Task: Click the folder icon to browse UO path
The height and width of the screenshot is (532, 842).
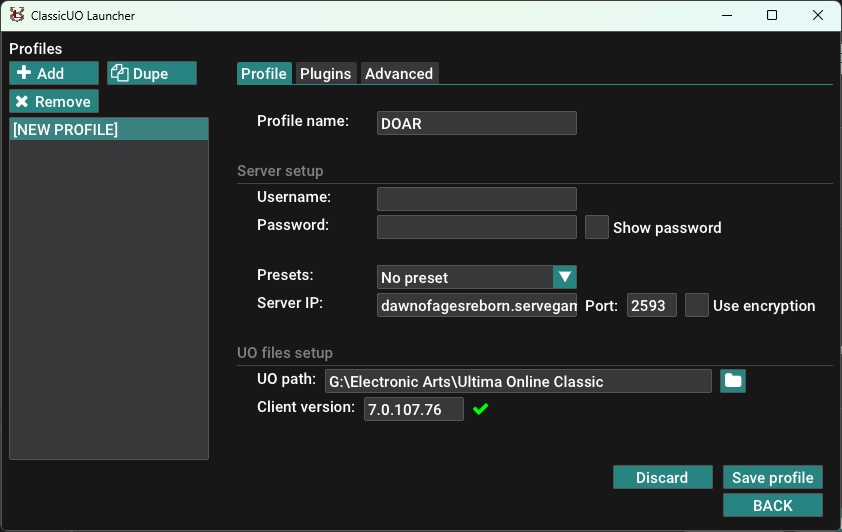Action: click(x=733, y=381)
